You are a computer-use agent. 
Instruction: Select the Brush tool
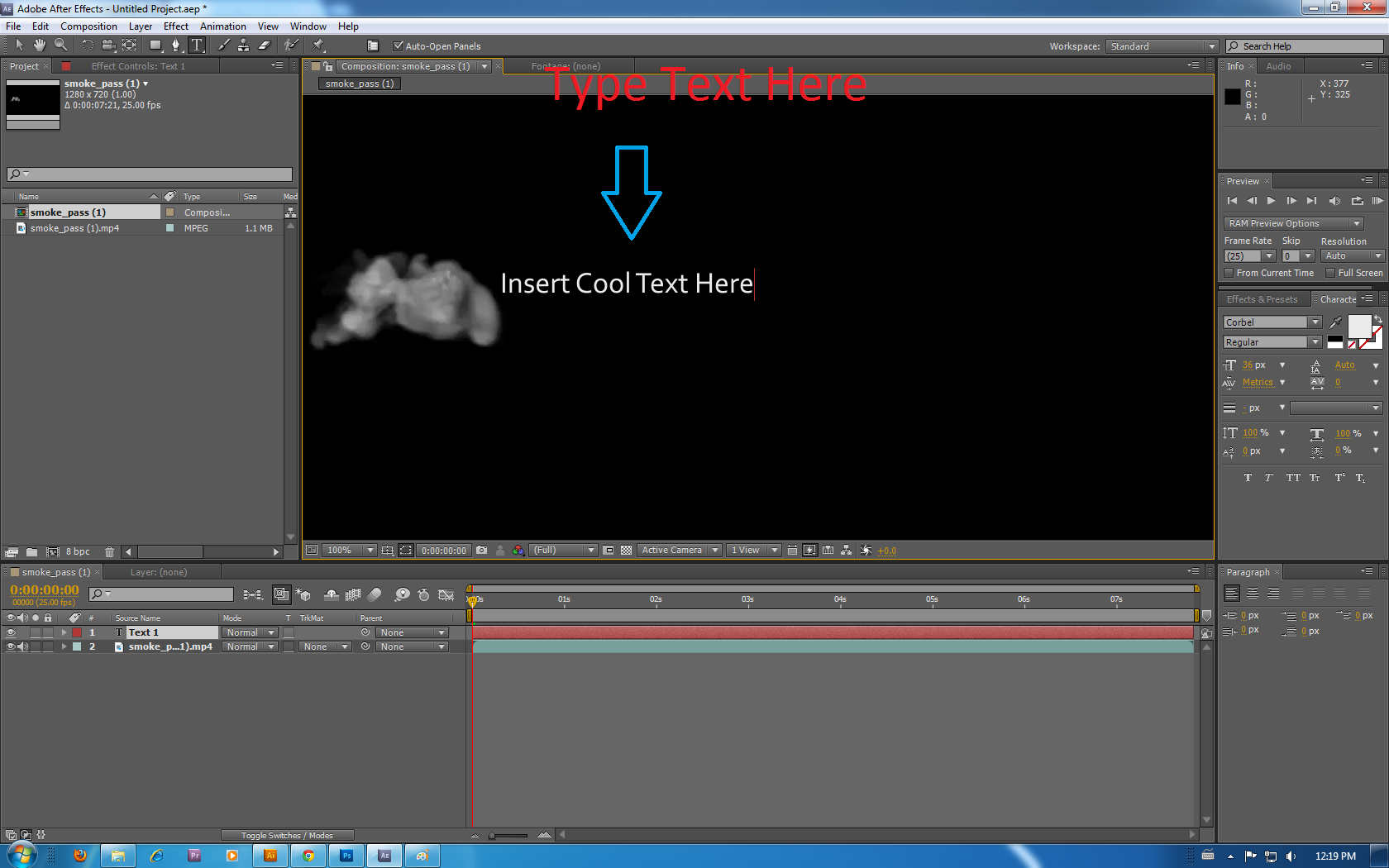click(x=224, y=45)
